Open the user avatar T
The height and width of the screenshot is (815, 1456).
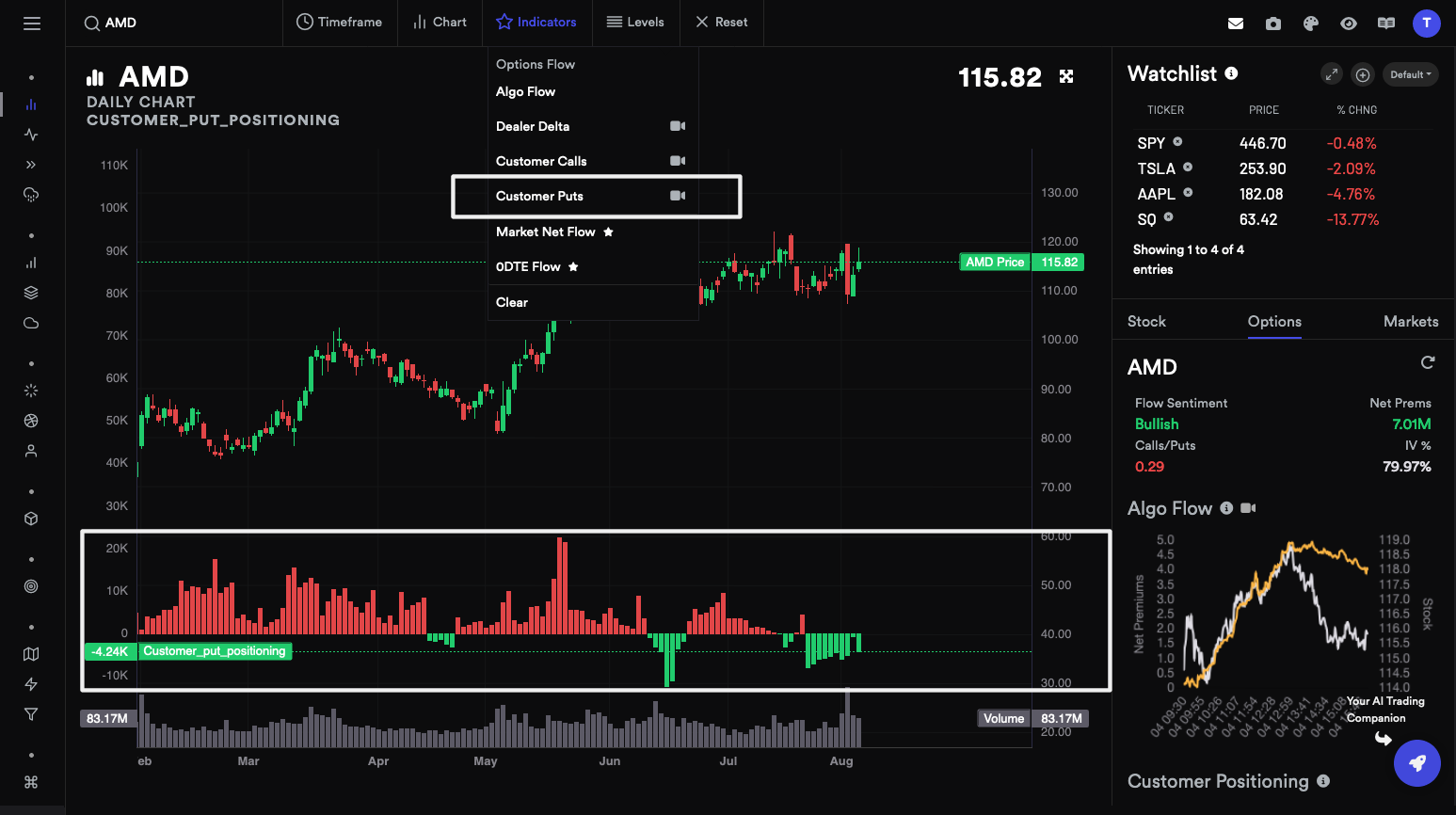[x=1427, y=24]
